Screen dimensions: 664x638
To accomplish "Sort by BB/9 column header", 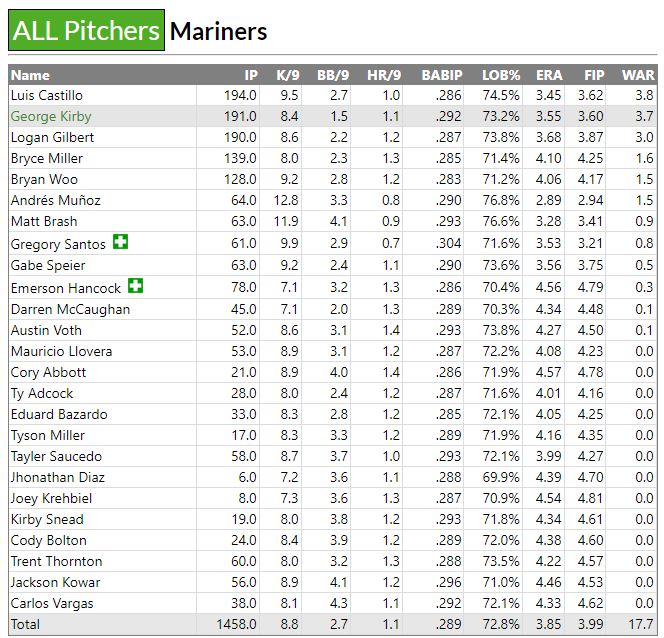I will click(x=332, y=75).
